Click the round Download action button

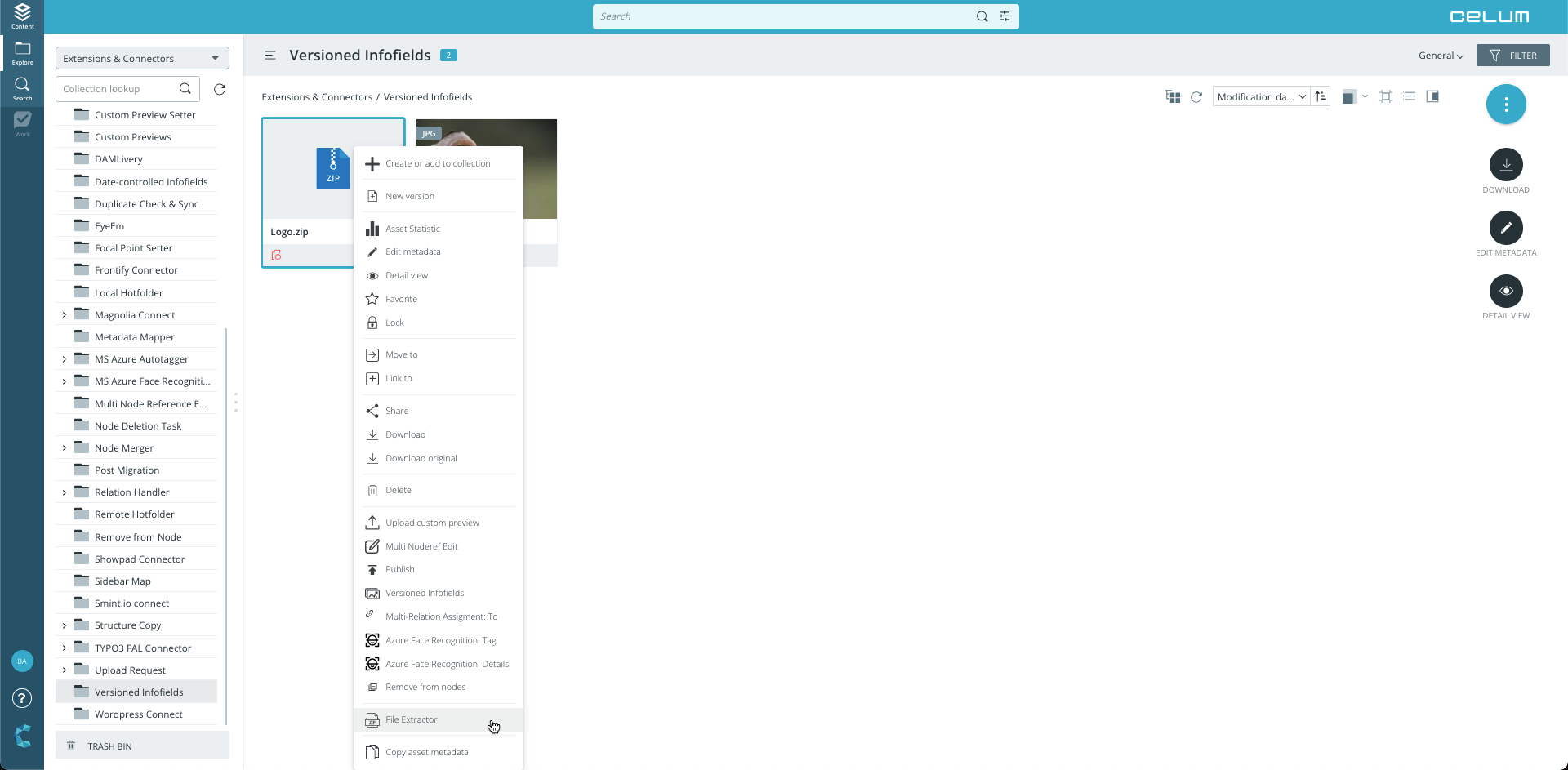1506,165
